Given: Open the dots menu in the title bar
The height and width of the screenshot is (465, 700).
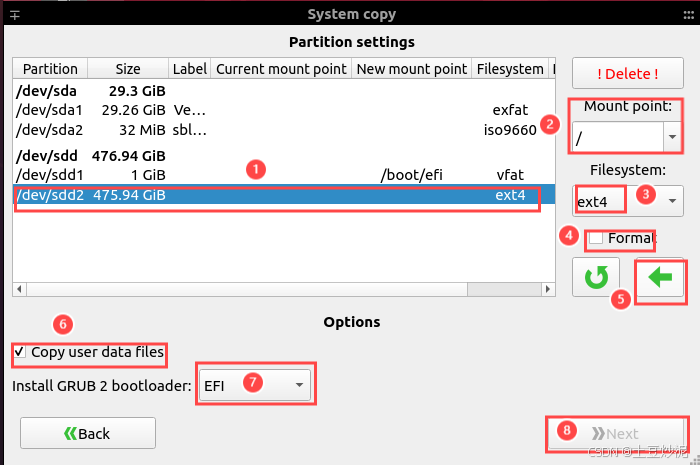Looking at the screenshot, I should coord(688,15).
